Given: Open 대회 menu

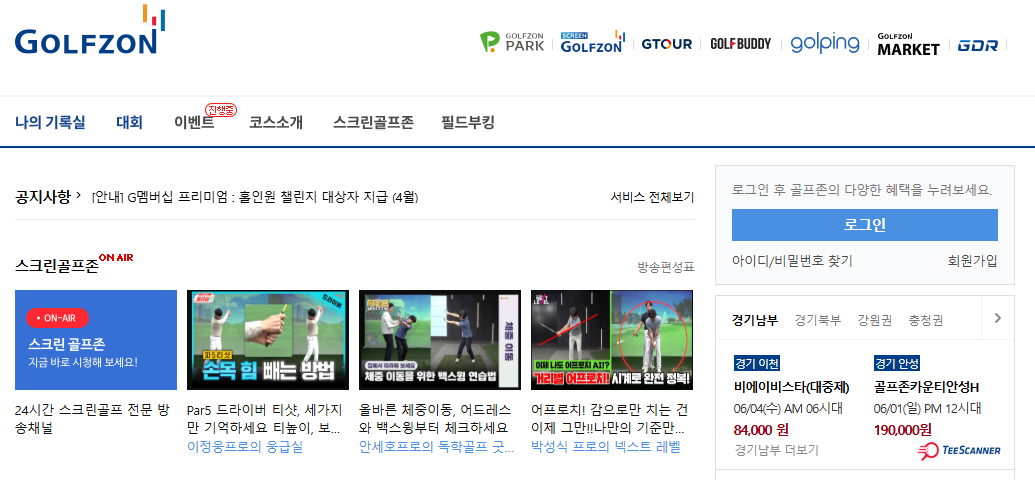Looking at the screenshot, I should 129,123.
